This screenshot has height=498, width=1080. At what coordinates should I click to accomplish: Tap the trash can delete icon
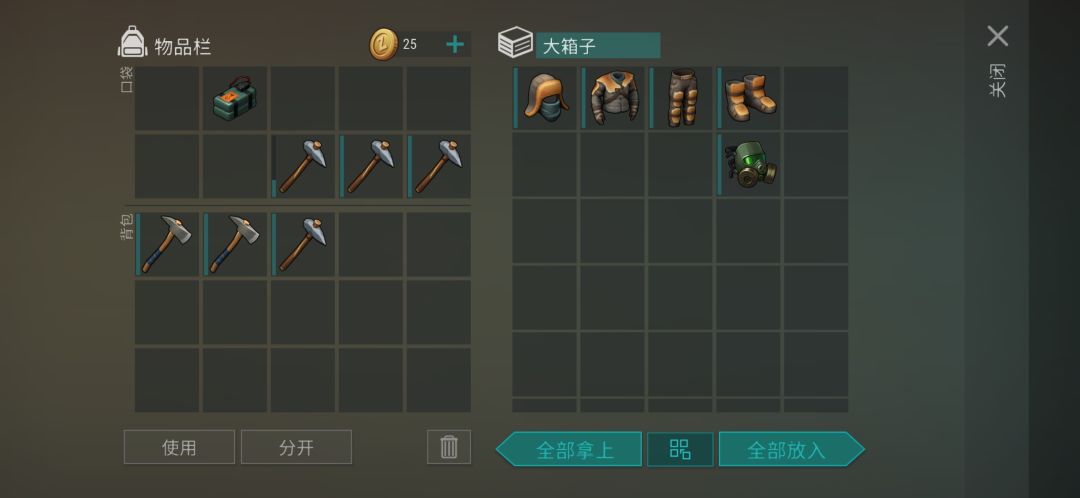[x=449, y=447]
